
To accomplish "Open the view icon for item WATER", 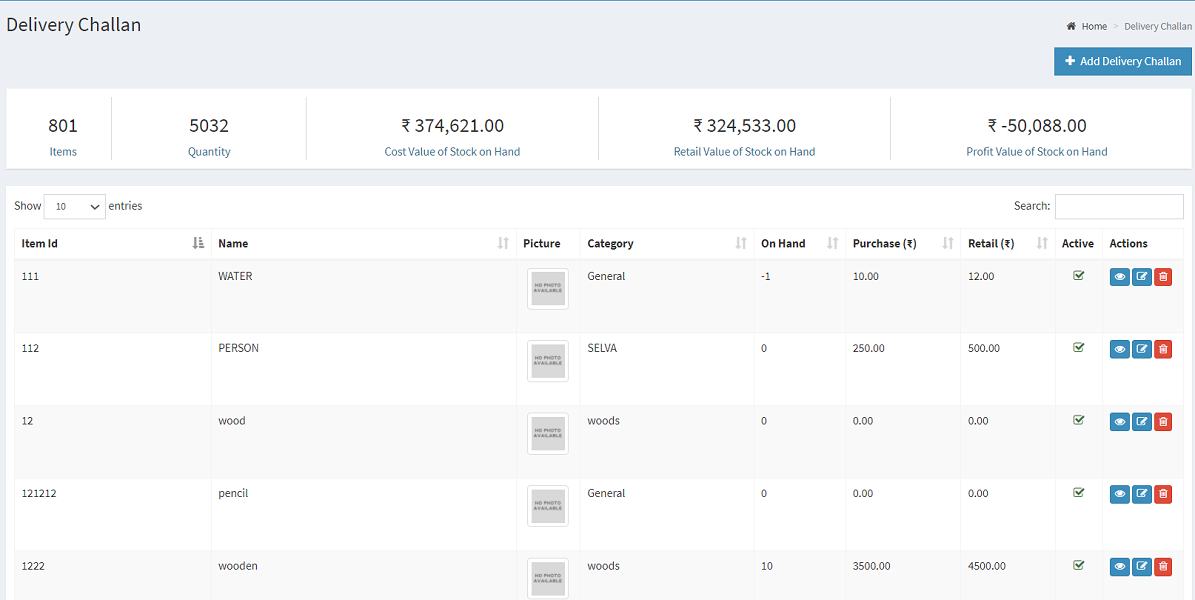I will [1119, 276].
